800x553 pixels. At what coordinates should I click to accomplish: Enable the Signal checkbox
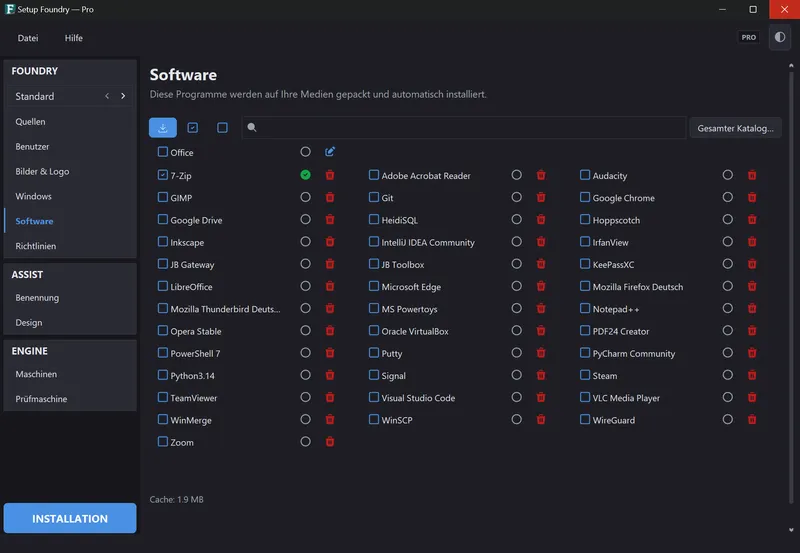(373, 375)
